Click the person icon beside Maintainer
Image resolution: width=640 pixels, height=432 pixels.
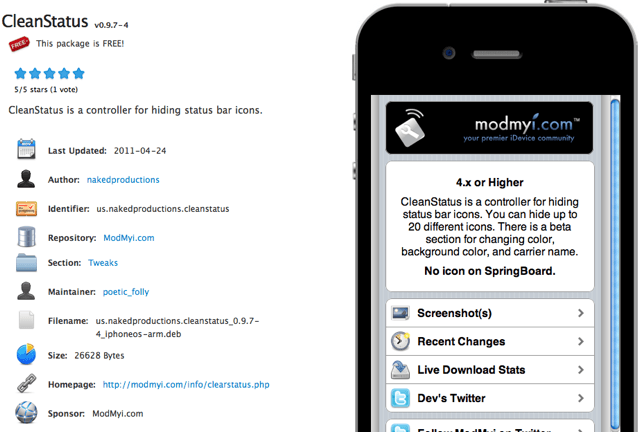[x=26, y=291]
